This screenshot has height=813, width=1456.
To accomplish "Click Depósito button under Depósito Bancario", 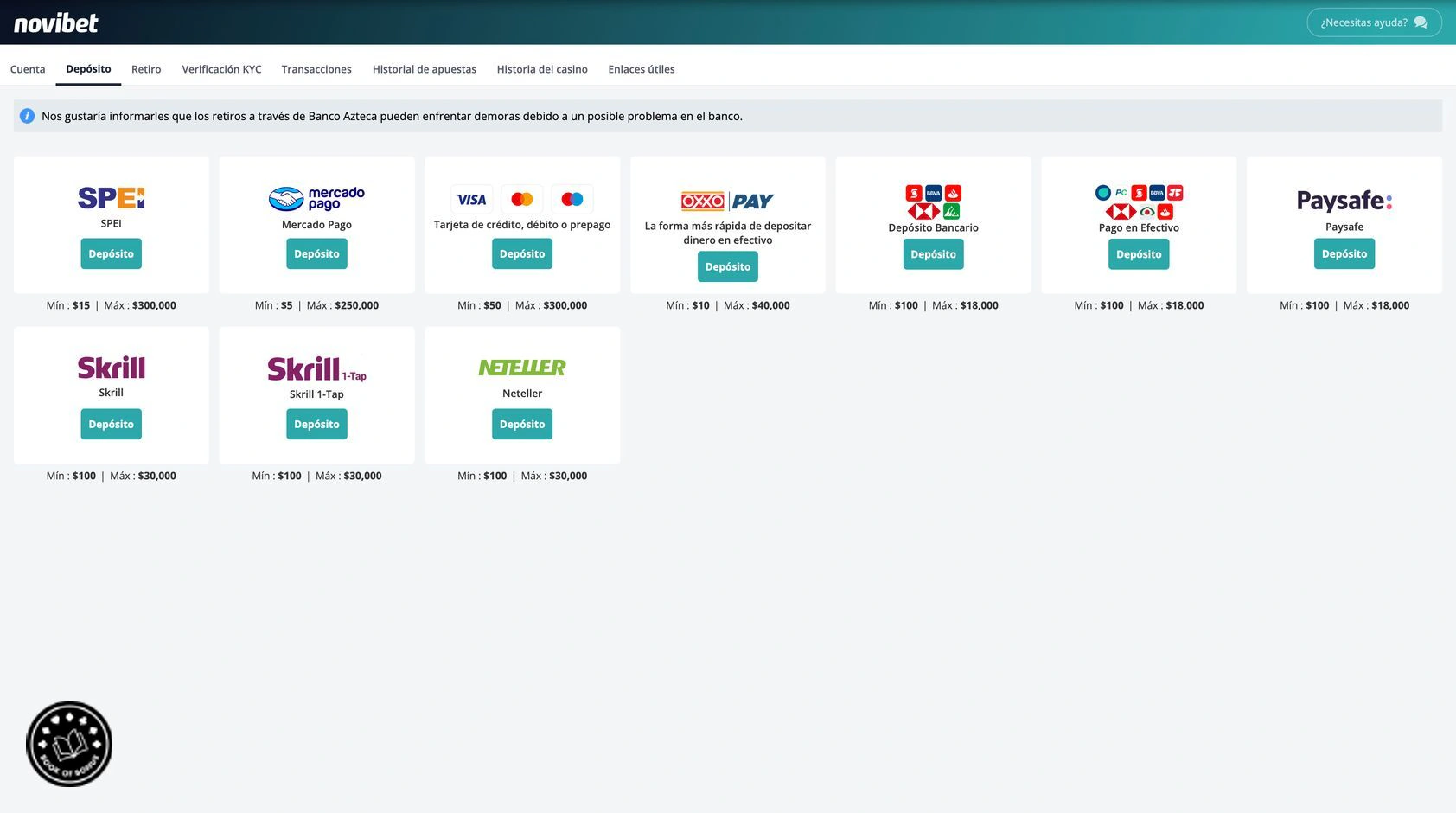I will (x=934, y=255).
